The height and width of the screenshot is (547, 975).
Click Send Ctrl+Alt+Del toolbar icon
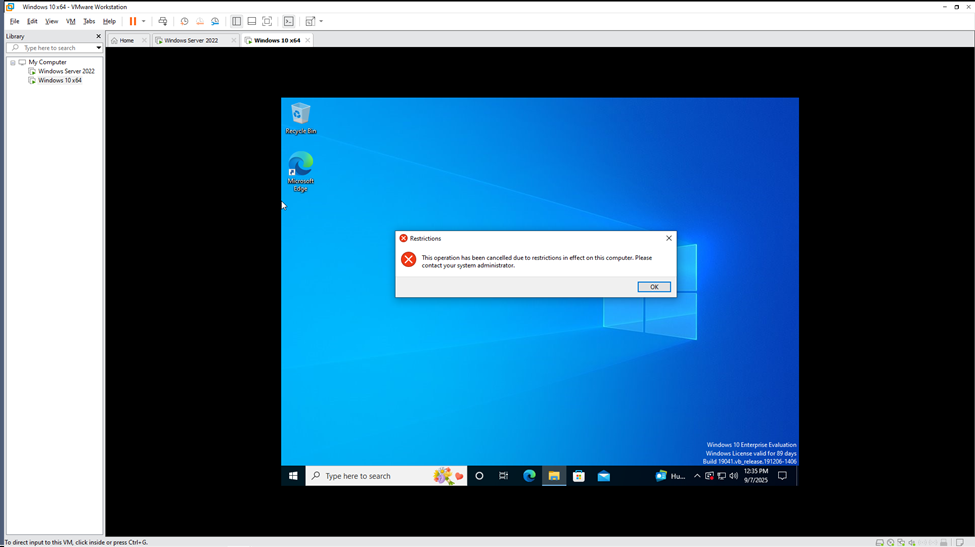(163, 21)
